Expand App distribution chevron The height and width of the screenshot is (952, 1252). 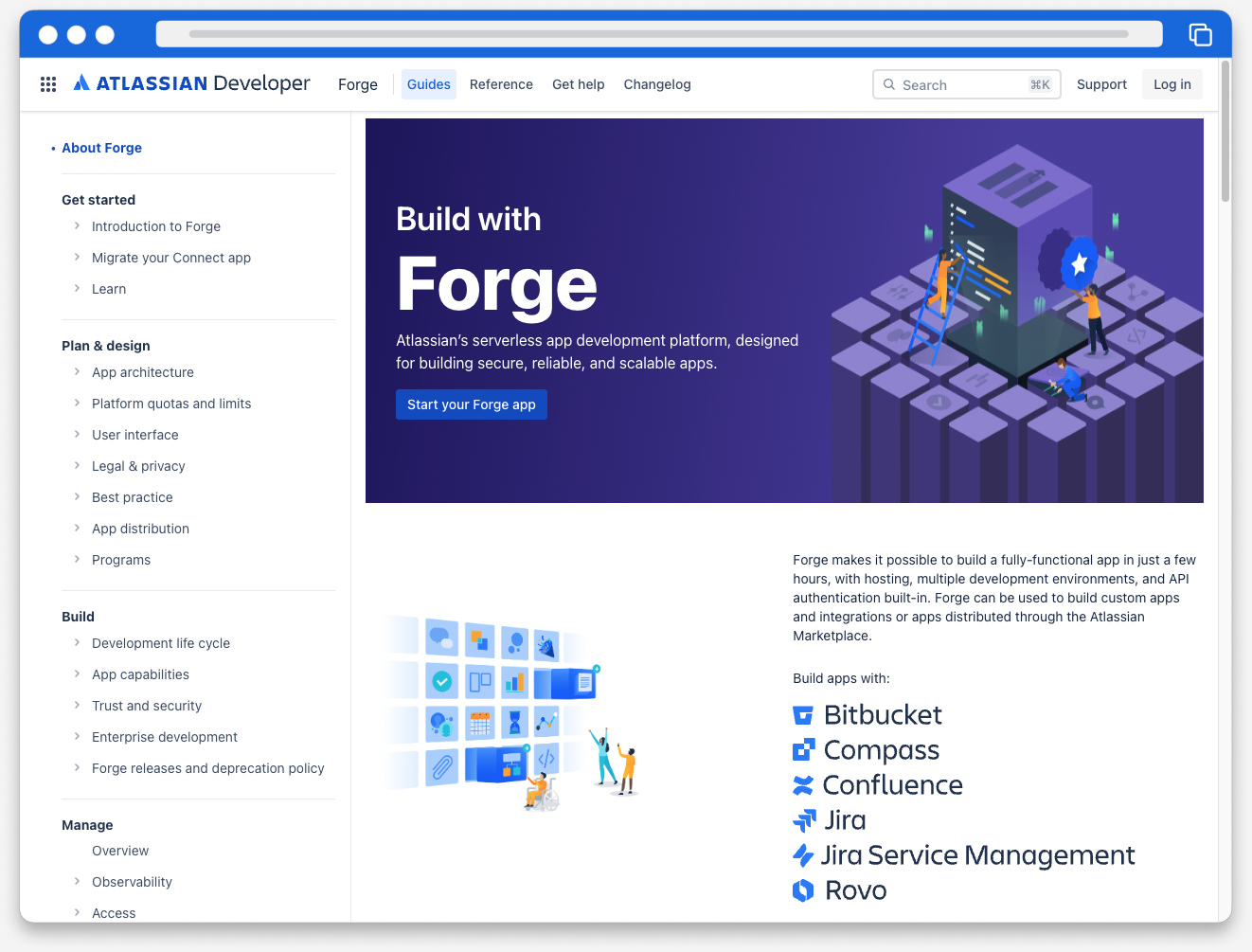(x=77, y=528)
